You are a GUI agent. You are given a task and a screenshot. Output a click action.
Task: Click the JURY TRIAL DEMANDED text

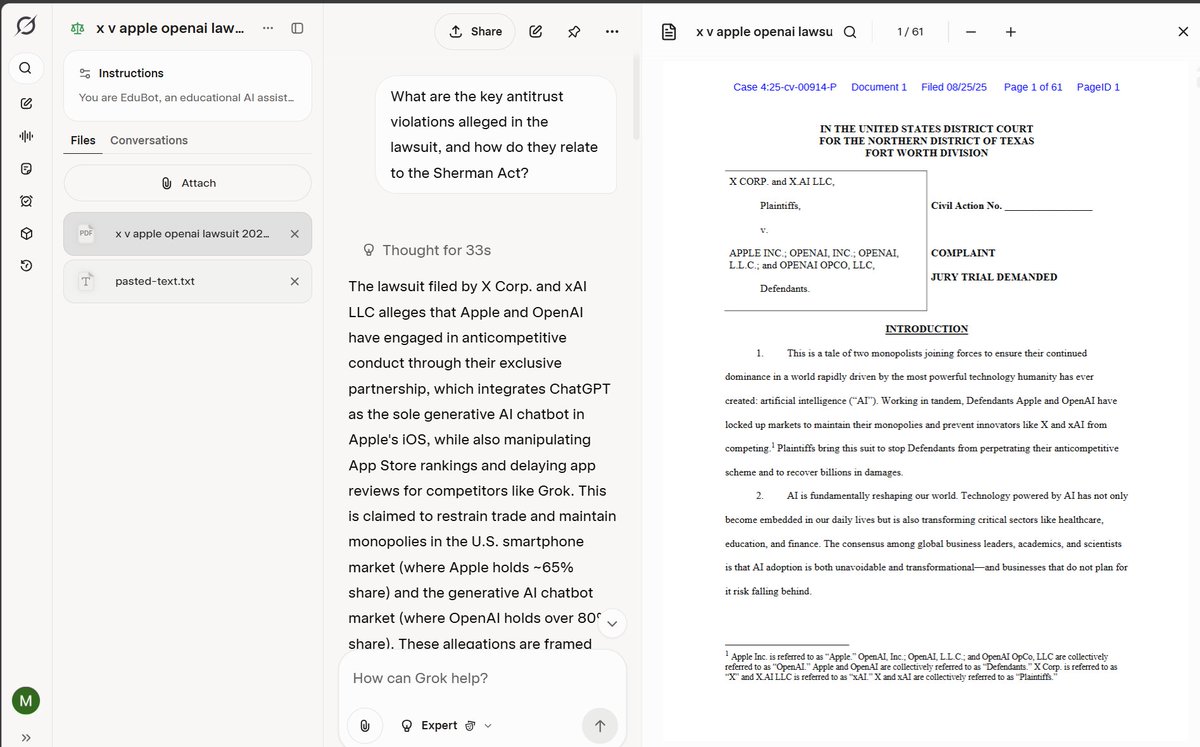(x=994, y=277)
